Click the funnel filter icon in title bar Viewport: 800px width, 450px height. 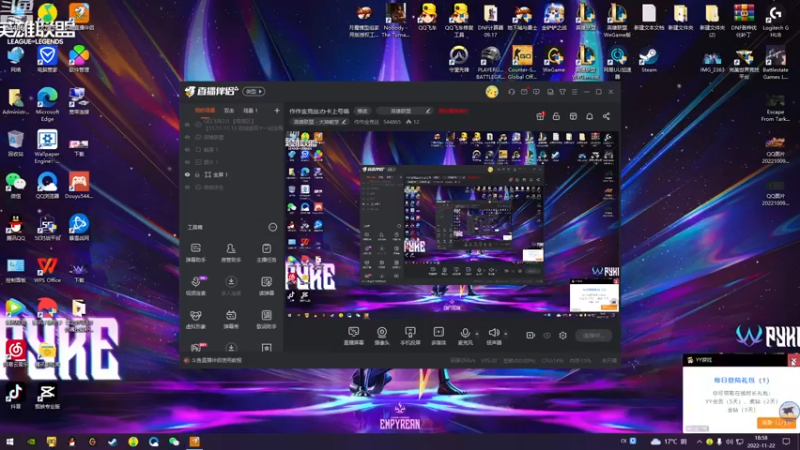tap(562, 92)
